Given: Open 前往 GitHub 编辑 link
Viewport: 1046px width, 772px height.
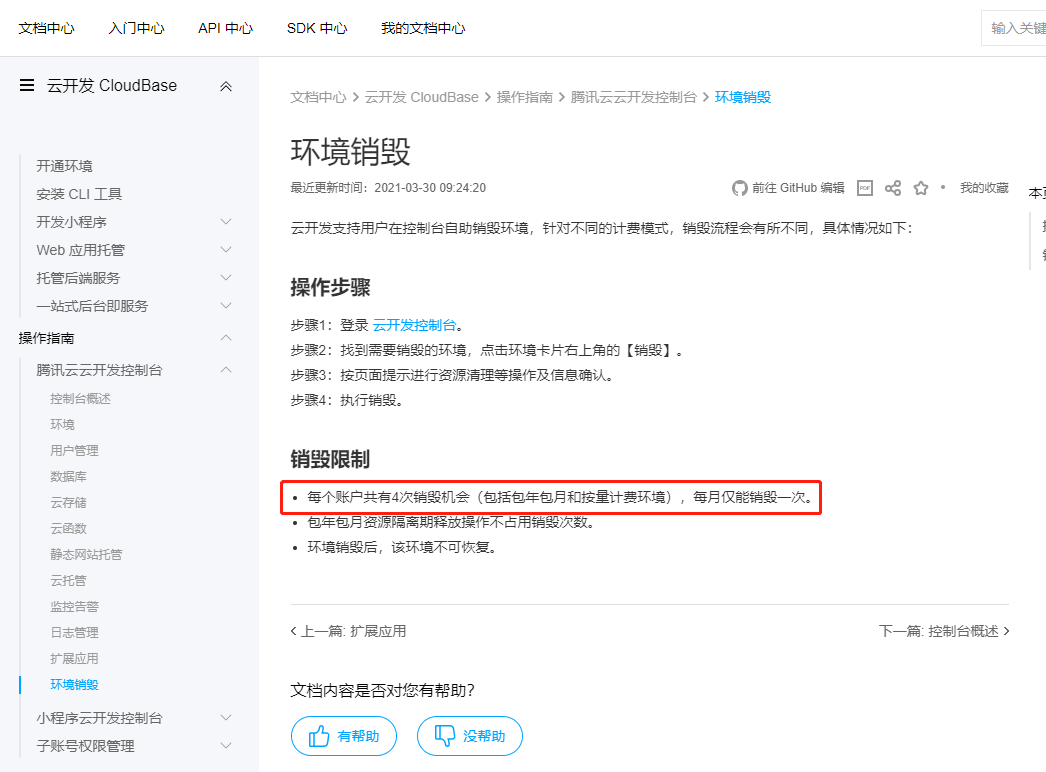Looking at the screenshot, I should click(798, 188).
